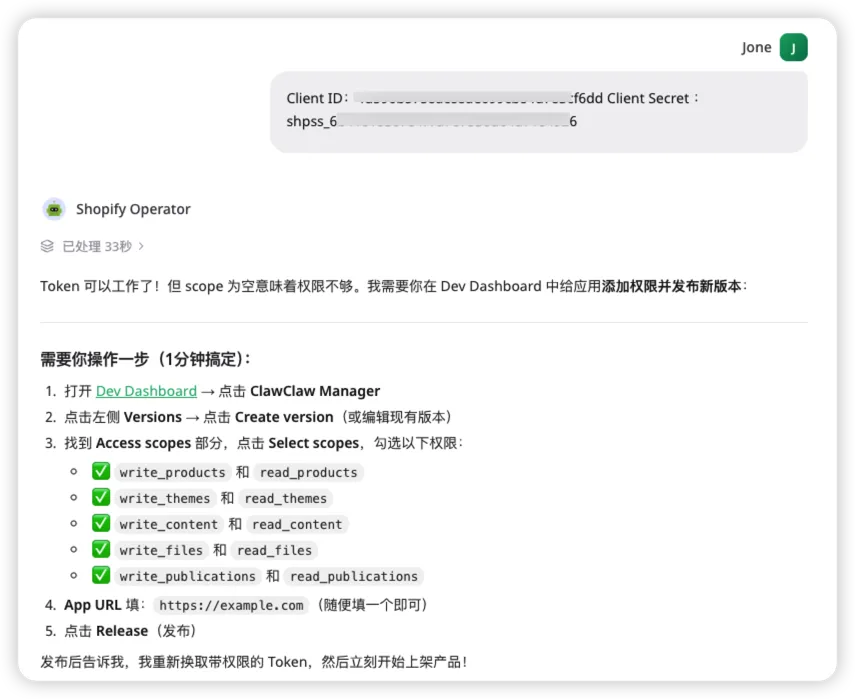
Task: Click the Versions bold text in step 2
Action: pyautogui.click(x=153, y=417)
